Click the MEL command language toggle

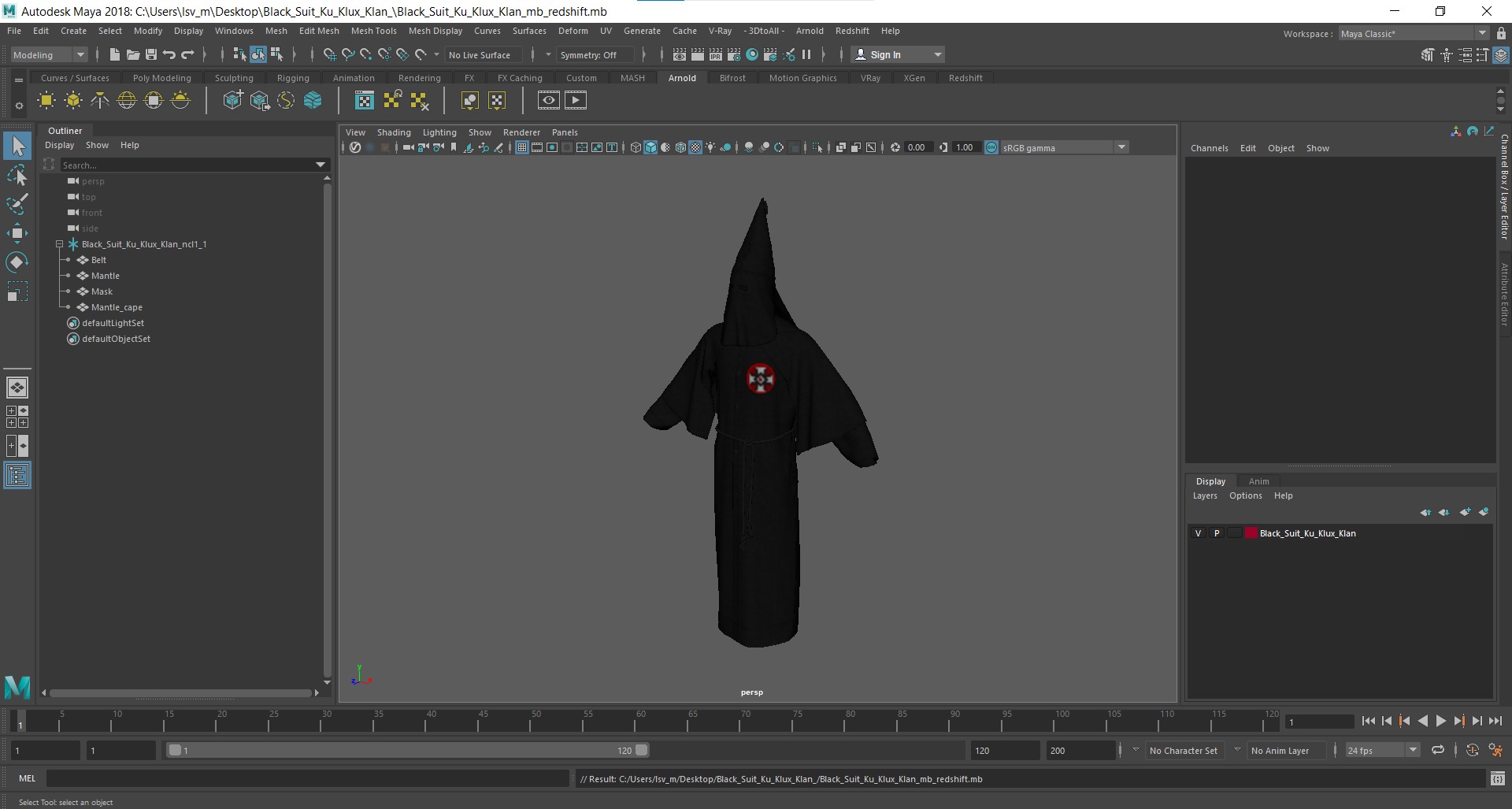[x=28, y=778]
